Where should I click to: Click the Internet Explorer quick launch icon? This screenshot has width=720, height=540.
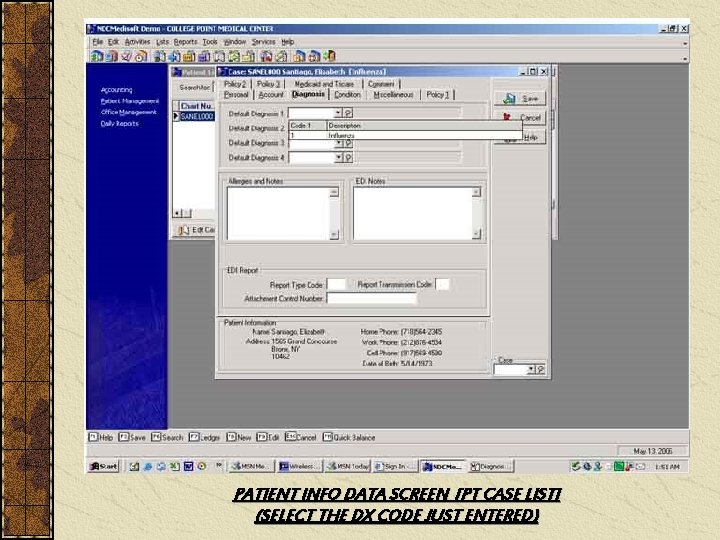coord(148,467)
